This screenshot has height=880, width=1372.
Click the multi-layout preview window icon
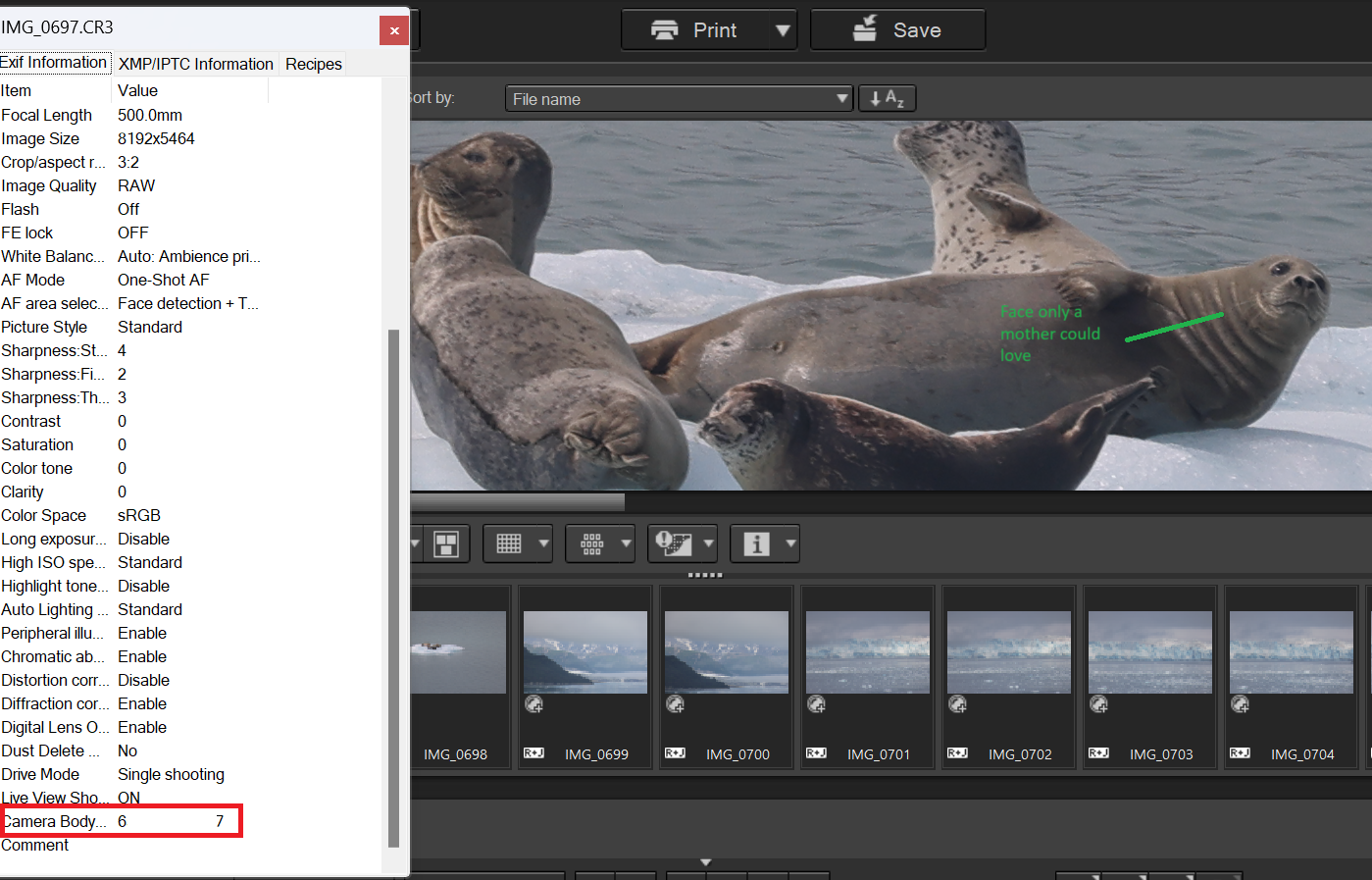[446, 544]
